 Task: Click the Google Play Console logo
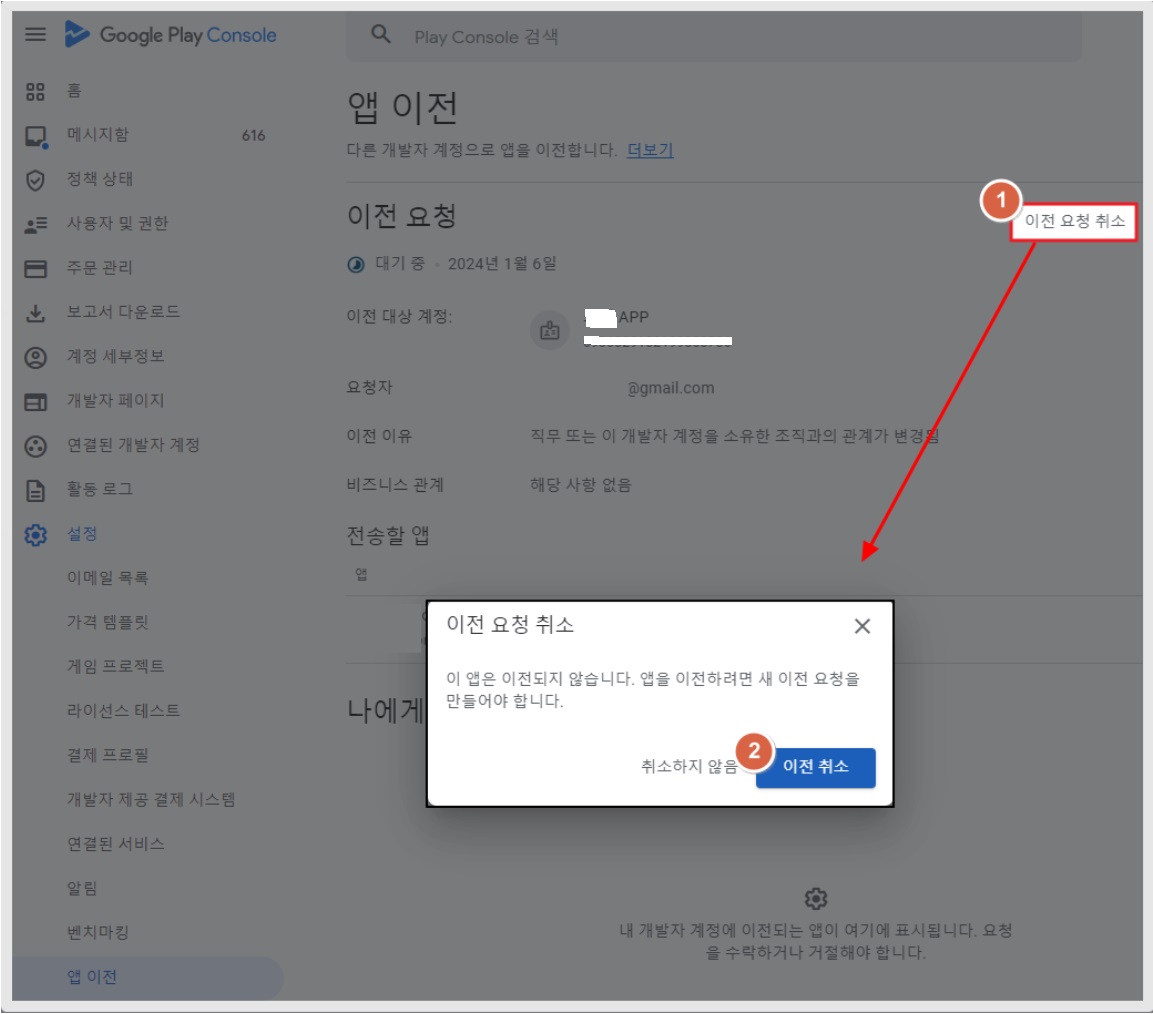coord(171,35)
